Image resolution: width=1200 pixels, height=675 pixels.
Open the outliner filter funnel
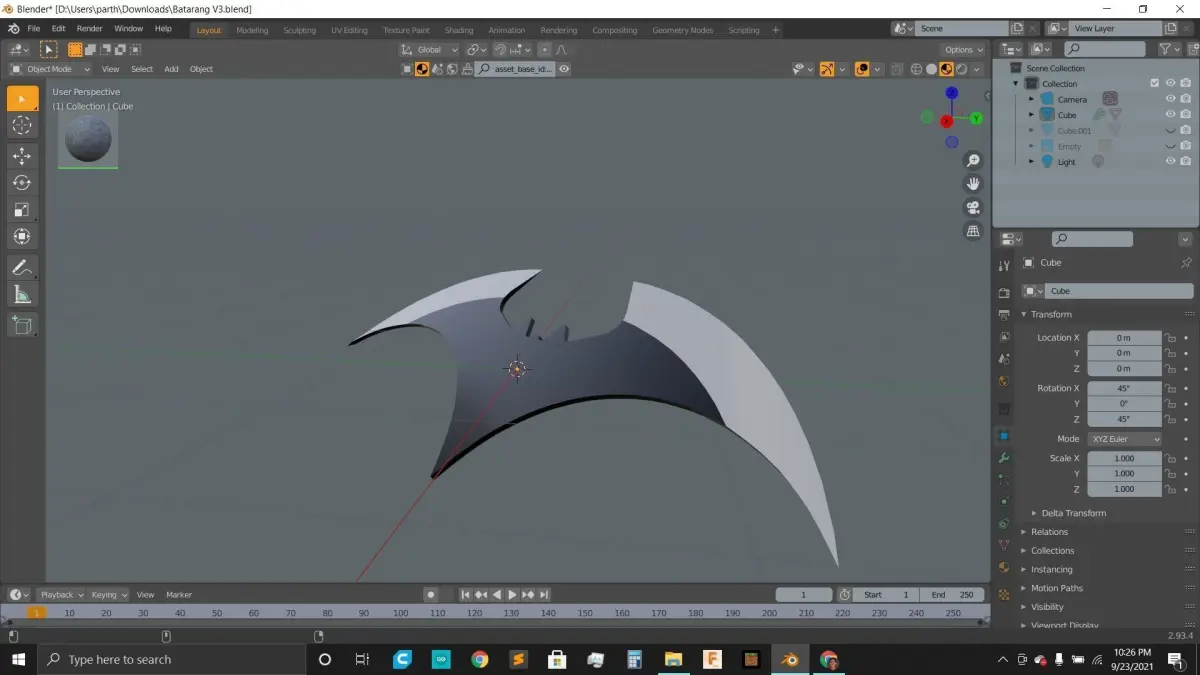pyautogui.click(x=1165, y=49)
